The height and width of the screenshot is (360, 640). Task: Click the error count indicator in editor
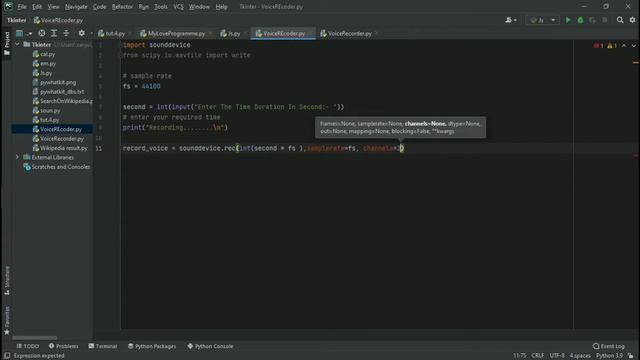coord(598,45)
